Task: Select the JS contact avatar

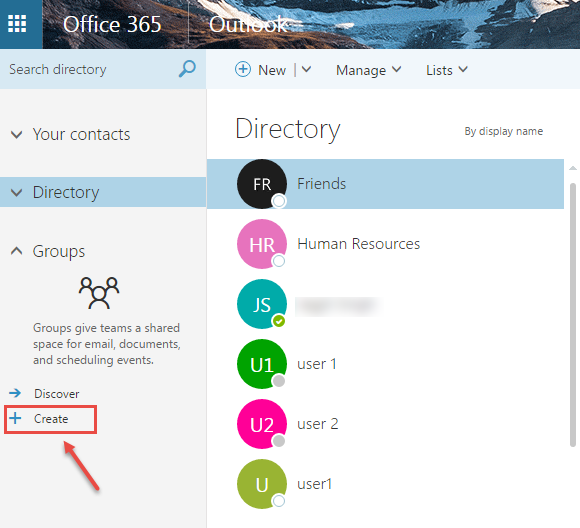Action: pos(262,304)
